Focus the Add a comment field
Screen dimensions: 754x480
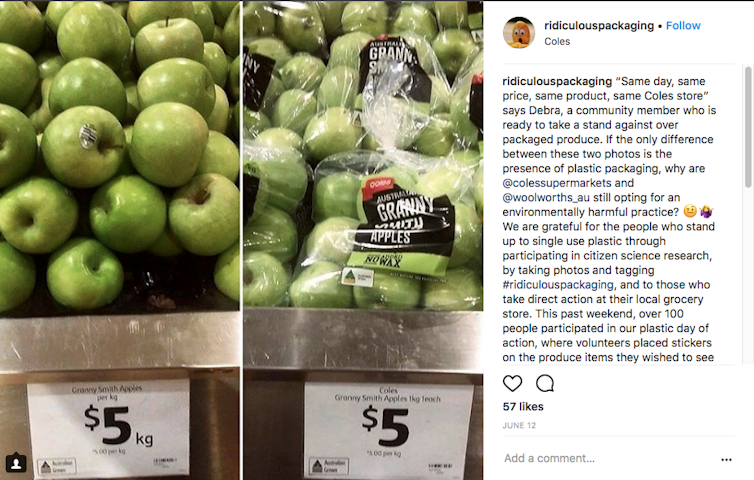(x=608, y=458)
